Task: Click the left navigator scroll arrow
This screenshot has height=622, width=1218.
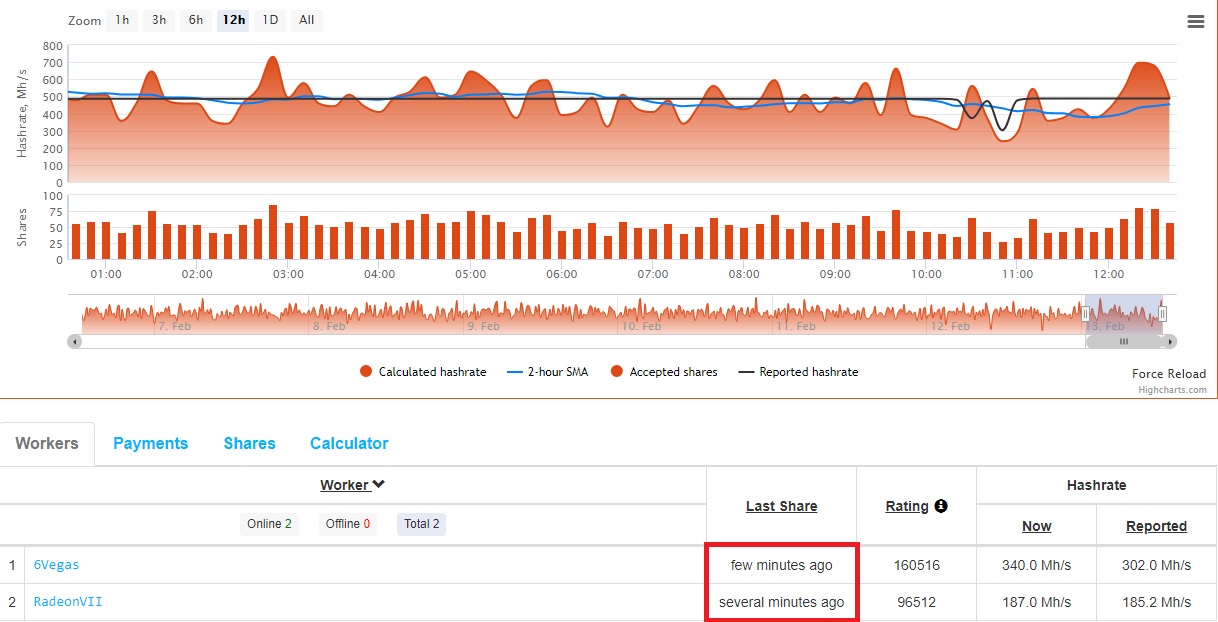Action: click(74, 341)
